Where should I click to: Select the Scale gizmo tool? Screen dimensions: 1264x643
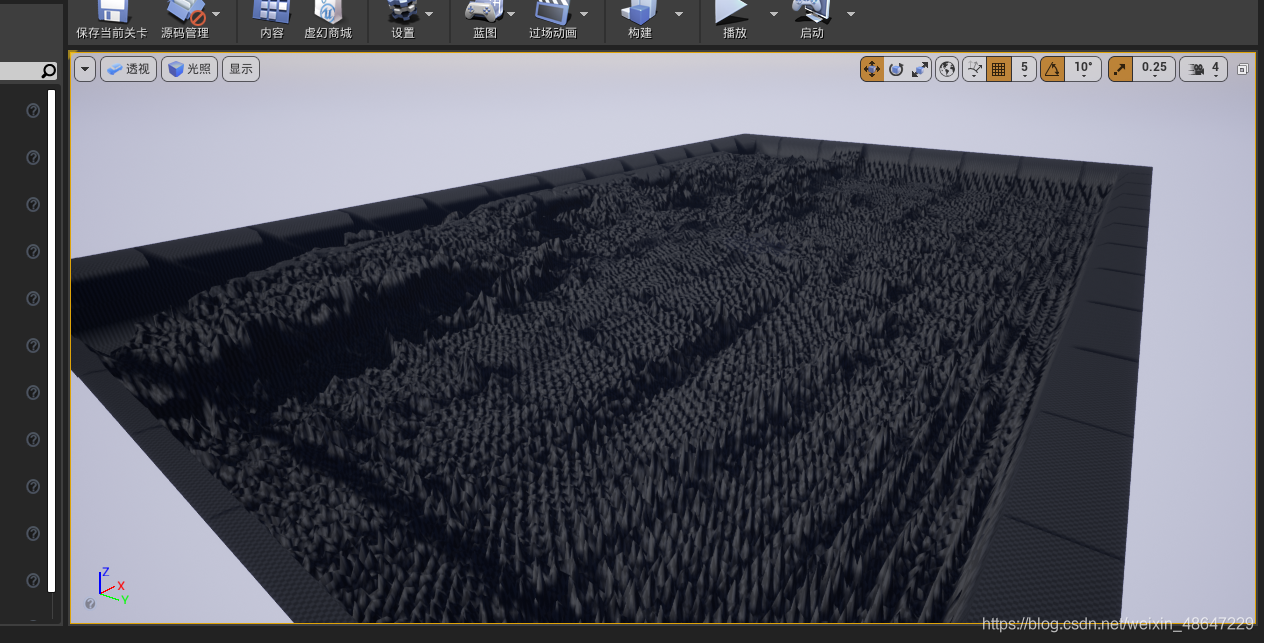920,69
